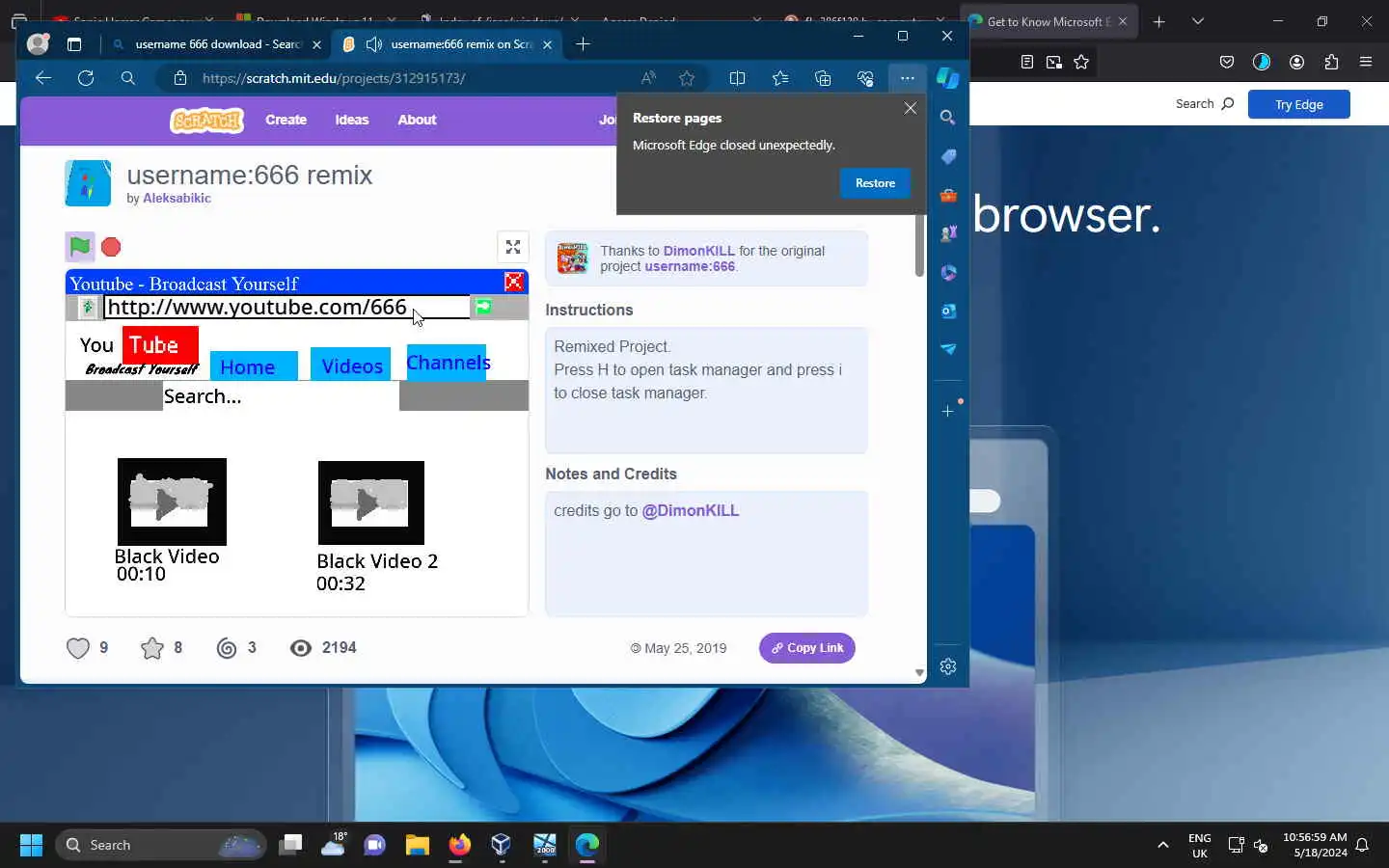This screenshot has width=1389, height=868.
Task: Click the Scratch logo
Action: coord(206,120)
